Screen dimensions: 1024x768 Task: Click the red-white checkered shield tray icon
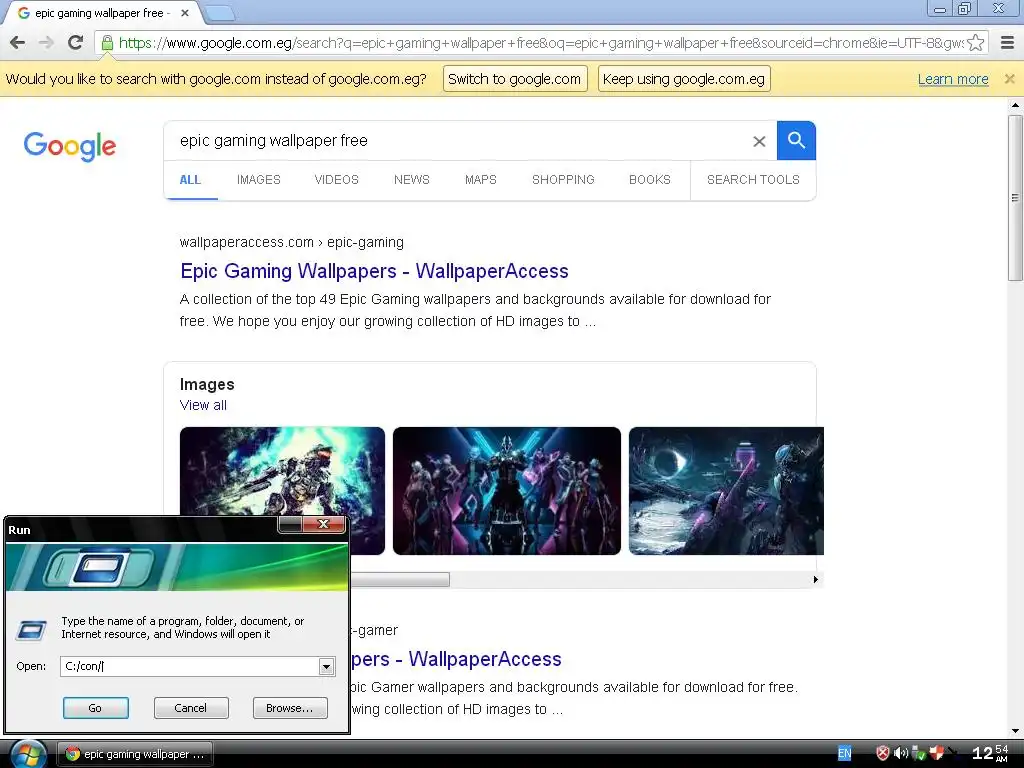(936, 754)
